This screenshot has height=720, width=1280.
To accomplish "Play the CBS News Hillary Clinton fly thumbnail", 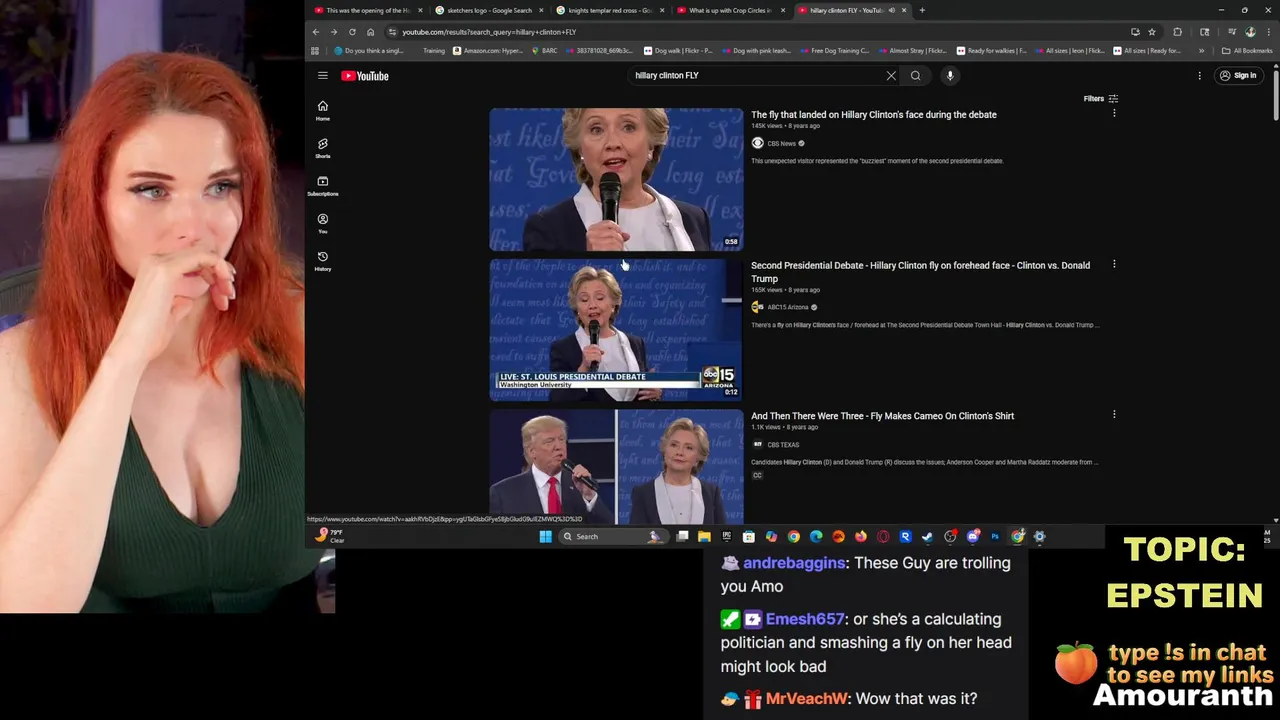I will [x=616, y=179].
